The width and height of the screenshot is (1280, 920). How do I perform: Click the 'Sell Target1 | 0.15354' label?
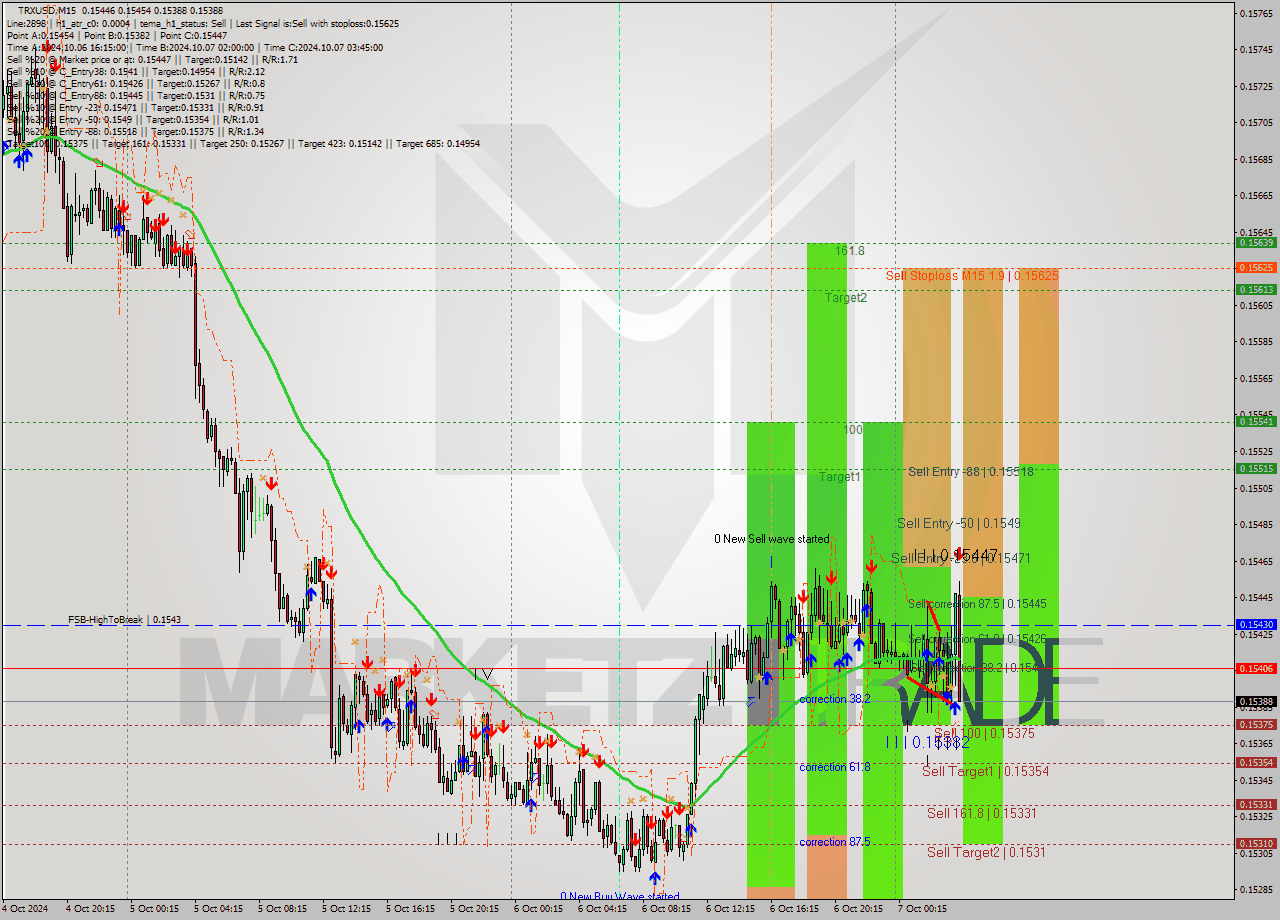[x=985, y=771]
